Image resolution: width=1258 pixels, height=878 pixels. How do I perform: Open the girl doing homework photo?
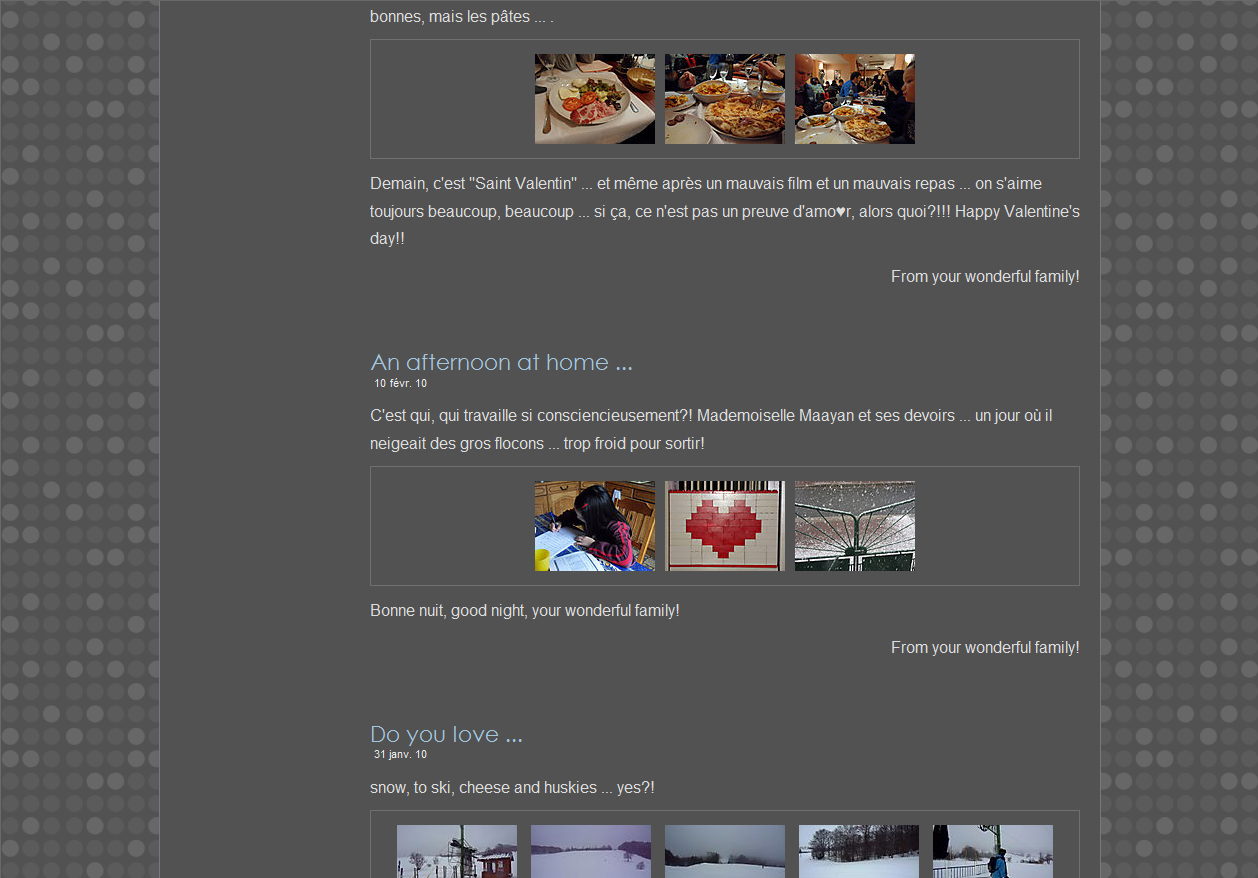[594, 526]
